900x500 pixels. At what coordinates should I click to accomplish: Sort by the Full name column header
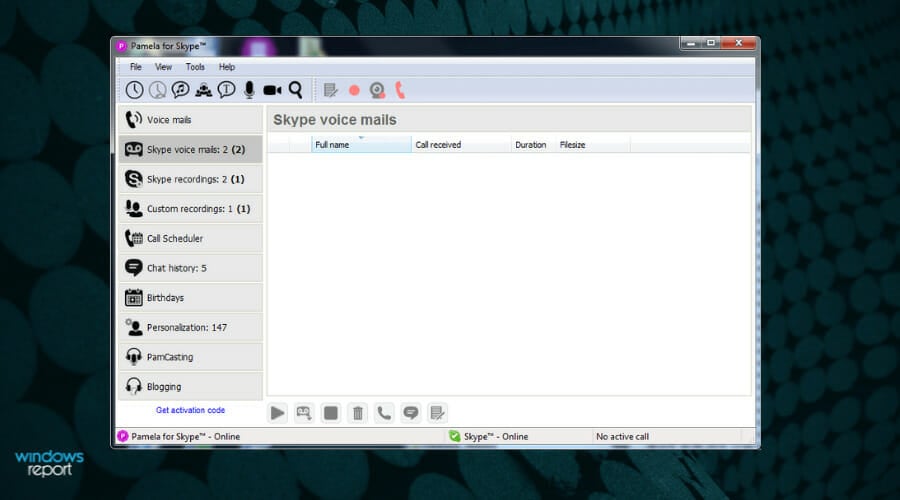click(361, 145)
